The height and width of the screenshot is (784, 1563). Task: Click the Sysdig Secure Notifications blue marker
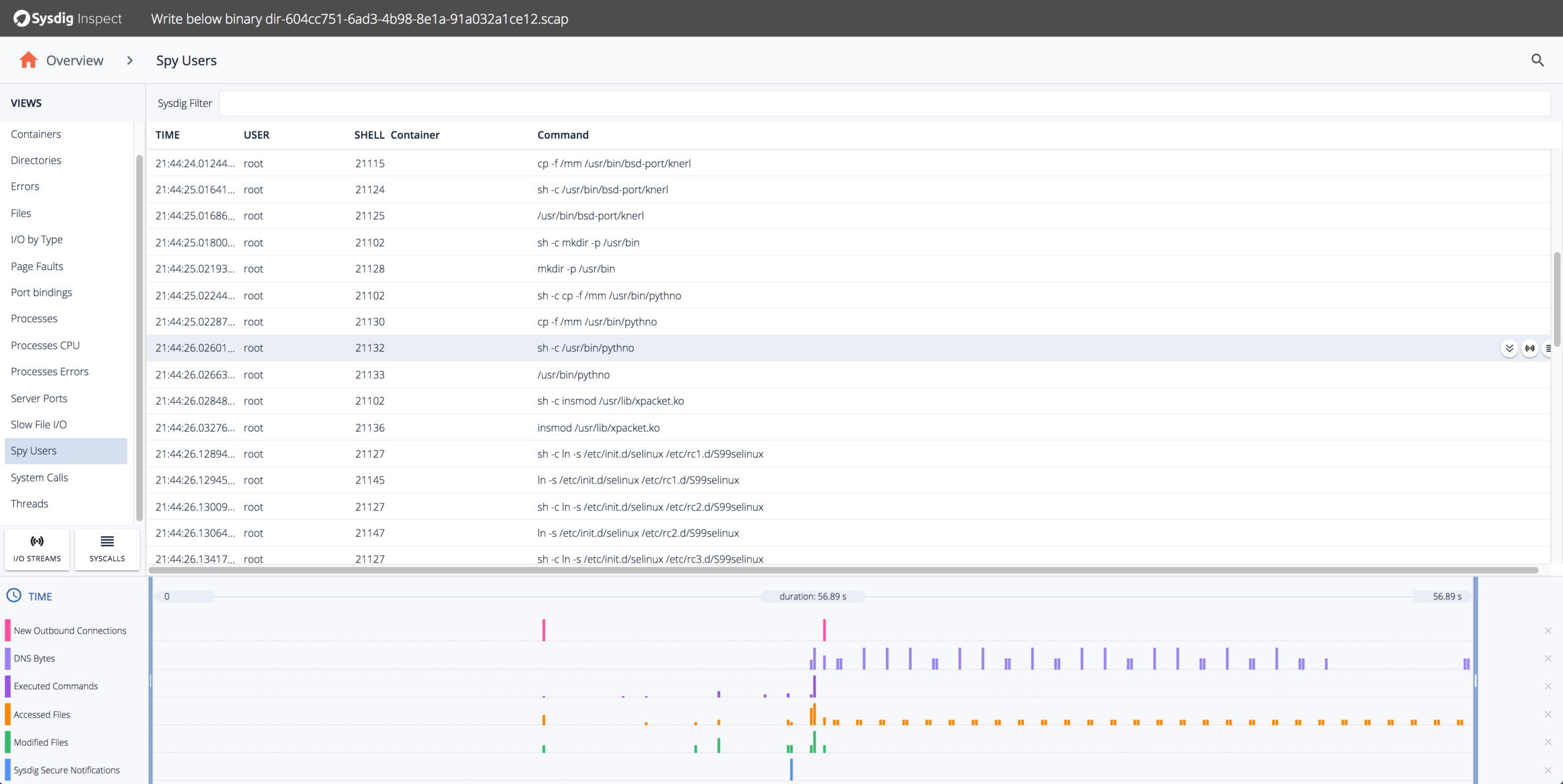pos(792,769)
